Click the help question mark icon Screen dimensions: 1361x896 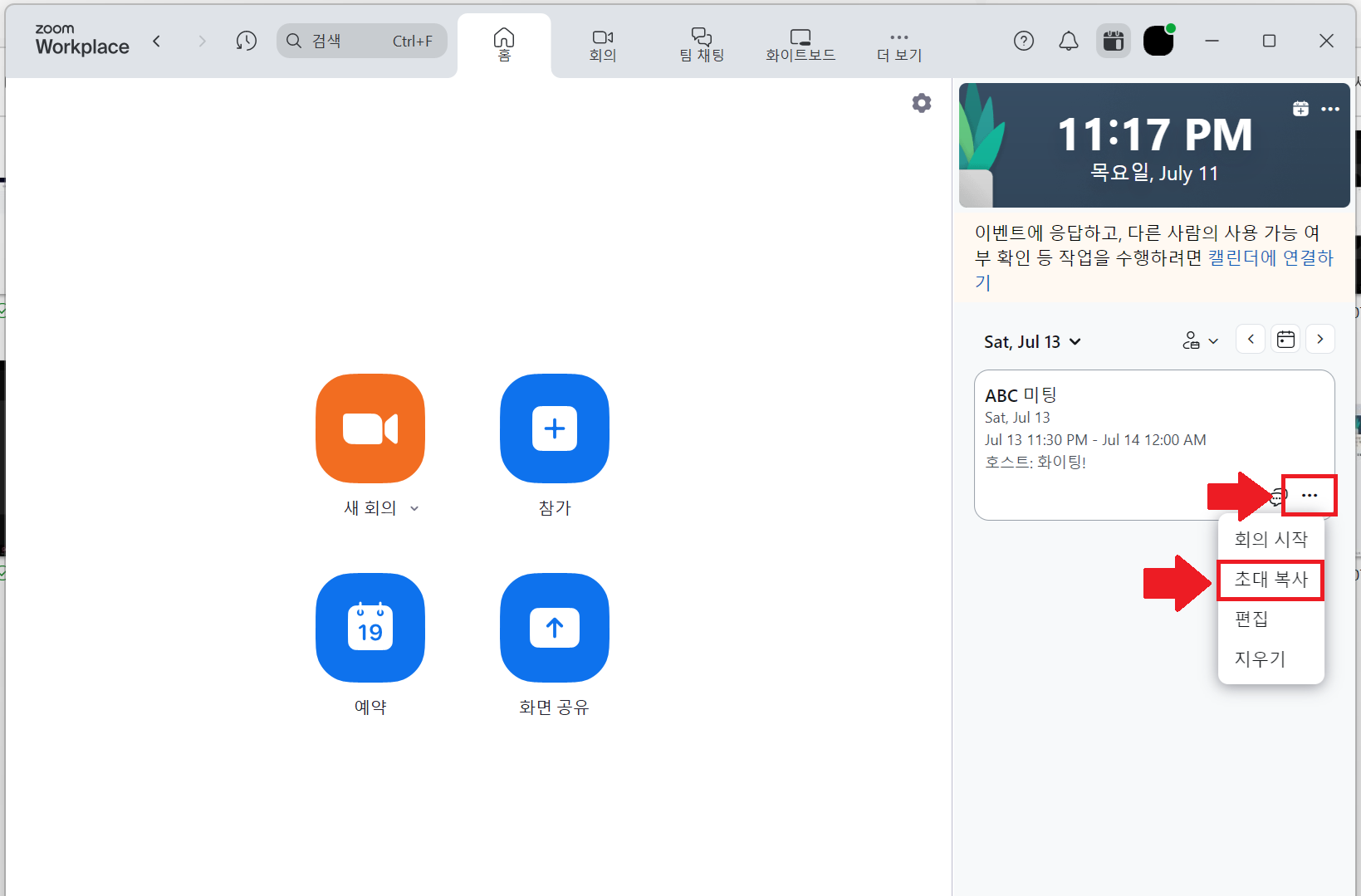(x=1024, y=40)
